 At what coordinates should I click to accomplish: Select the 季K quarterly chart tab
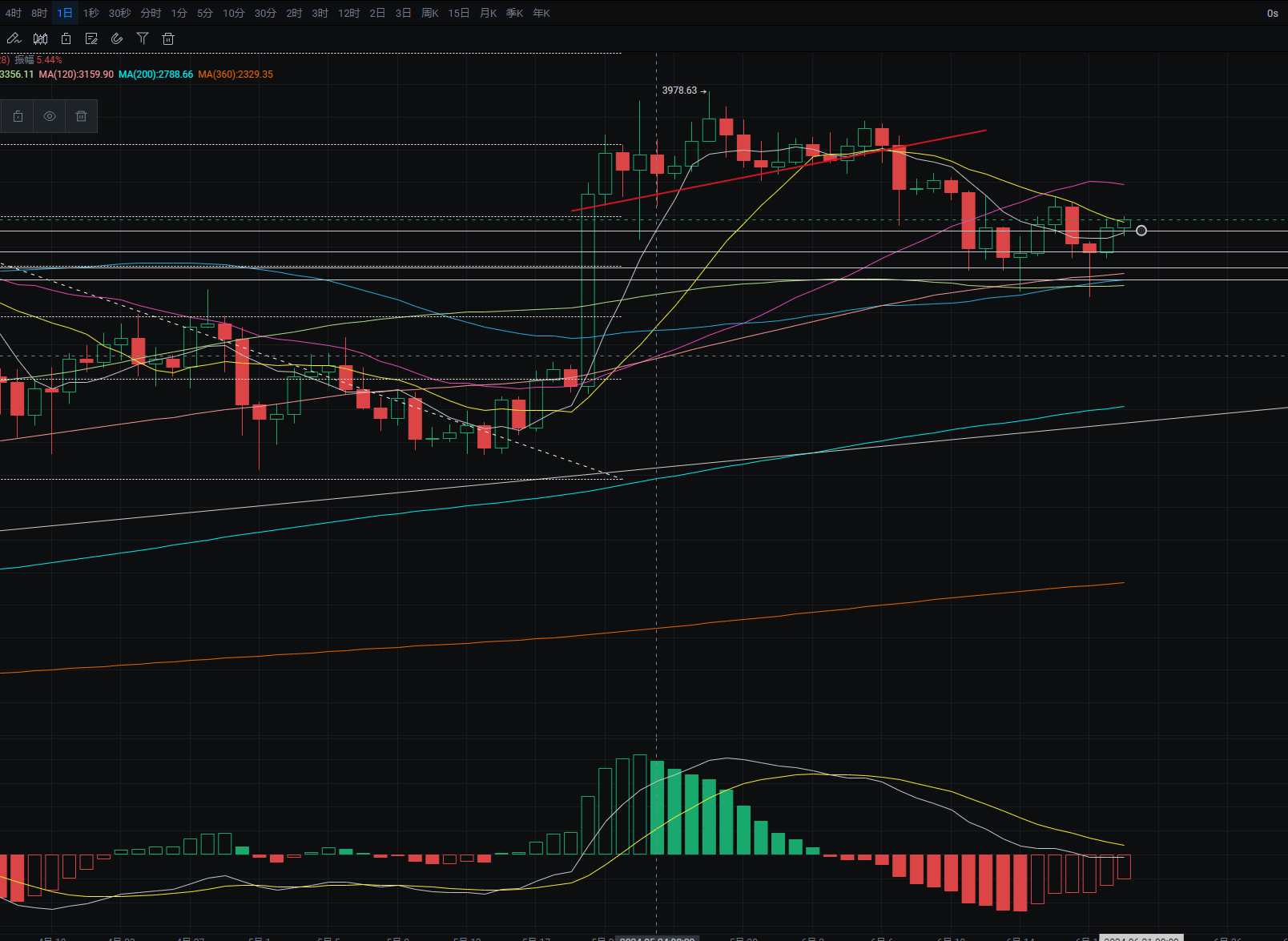pos(514,13)
